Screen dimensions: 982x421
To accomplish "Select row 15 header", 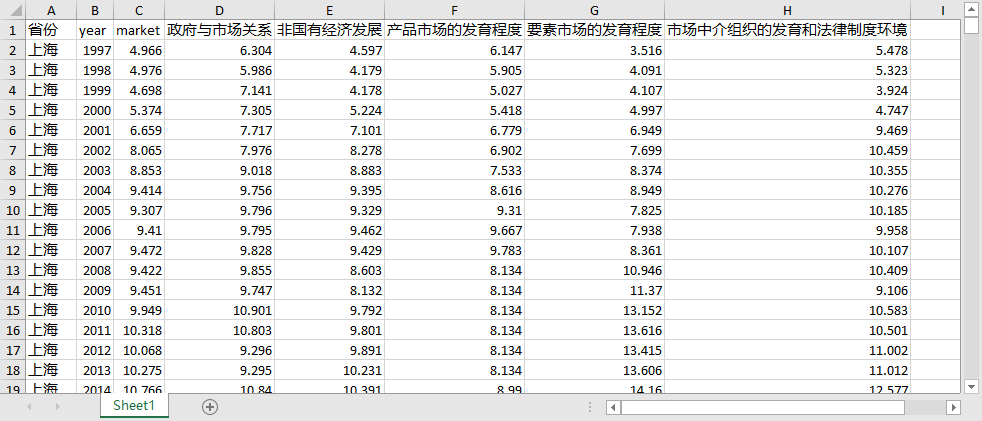I will (13, 311).
